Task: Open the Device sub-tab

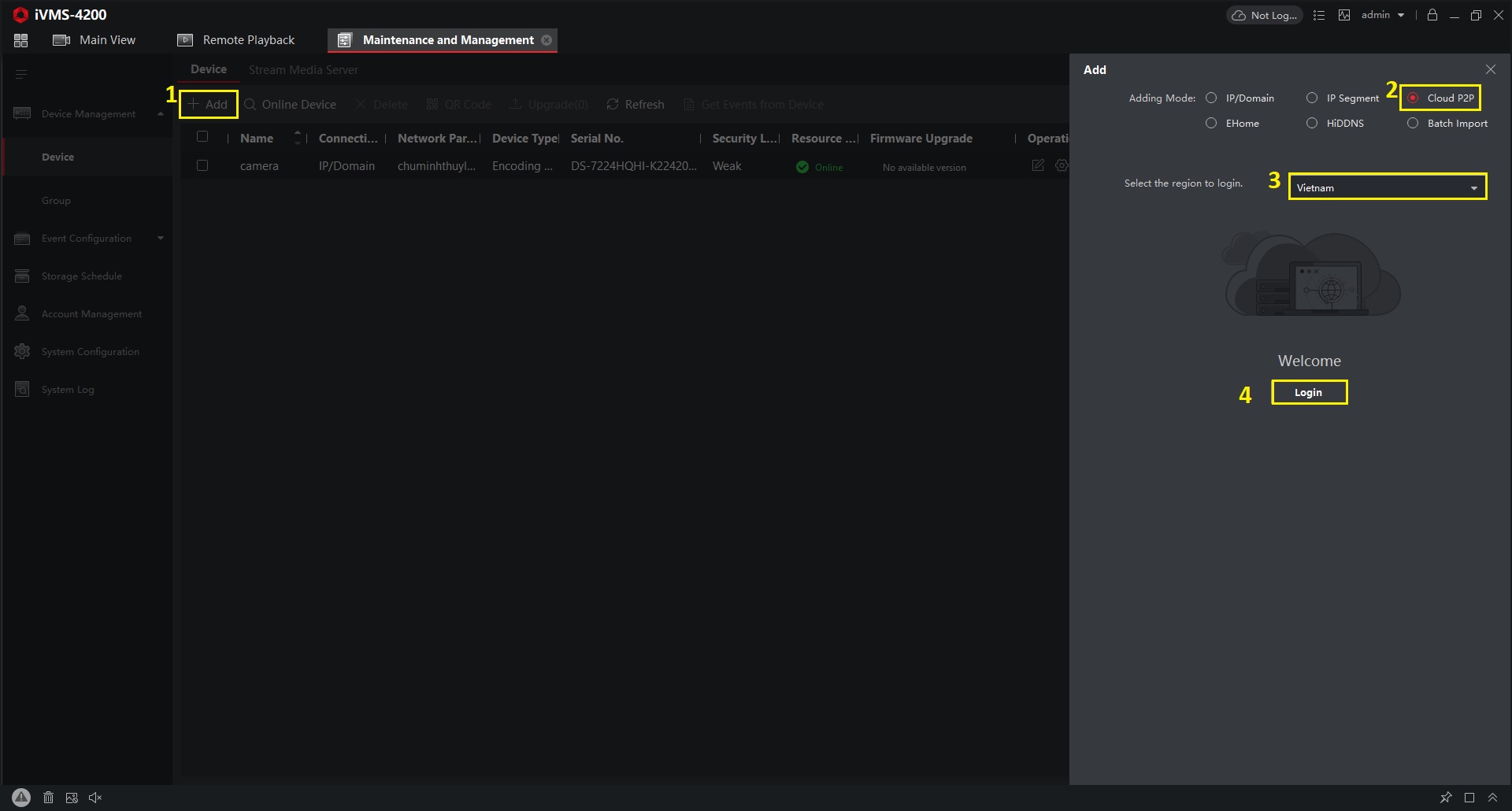Action: (x=208, y=69)
